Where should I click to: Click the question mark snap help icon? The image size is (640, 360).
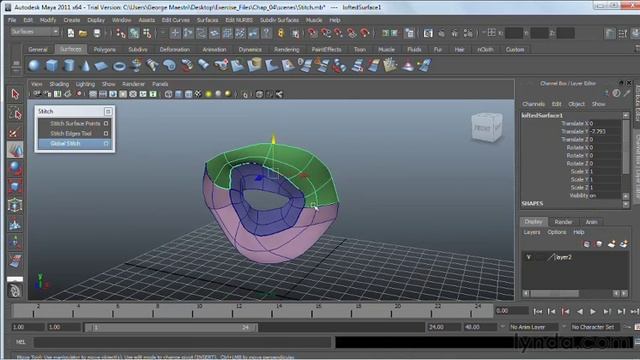click(x=266, y=33)
